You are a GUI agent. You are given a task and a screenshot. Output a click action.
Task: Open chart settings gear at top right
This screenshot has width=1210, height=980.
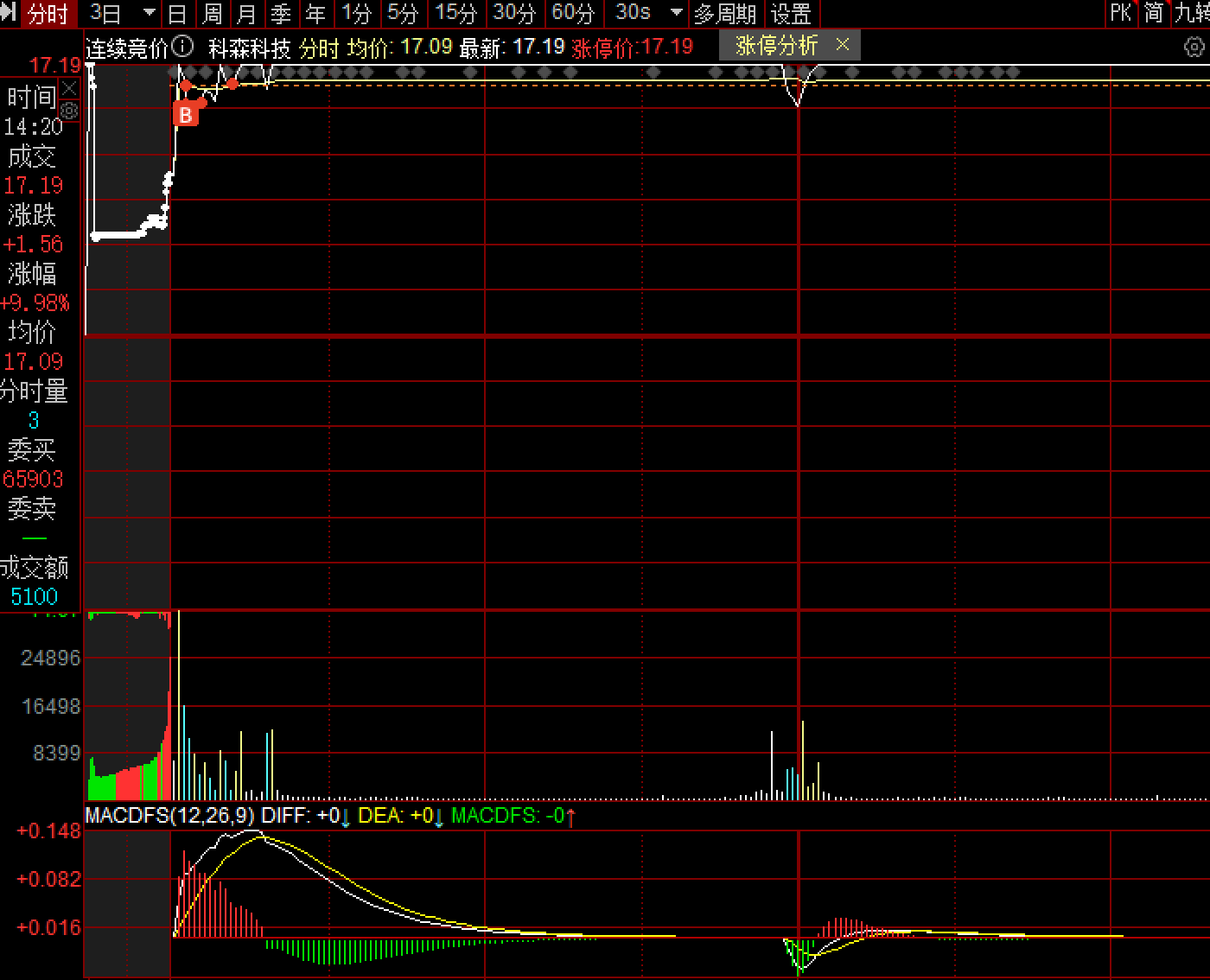[x=1194, y=47]
